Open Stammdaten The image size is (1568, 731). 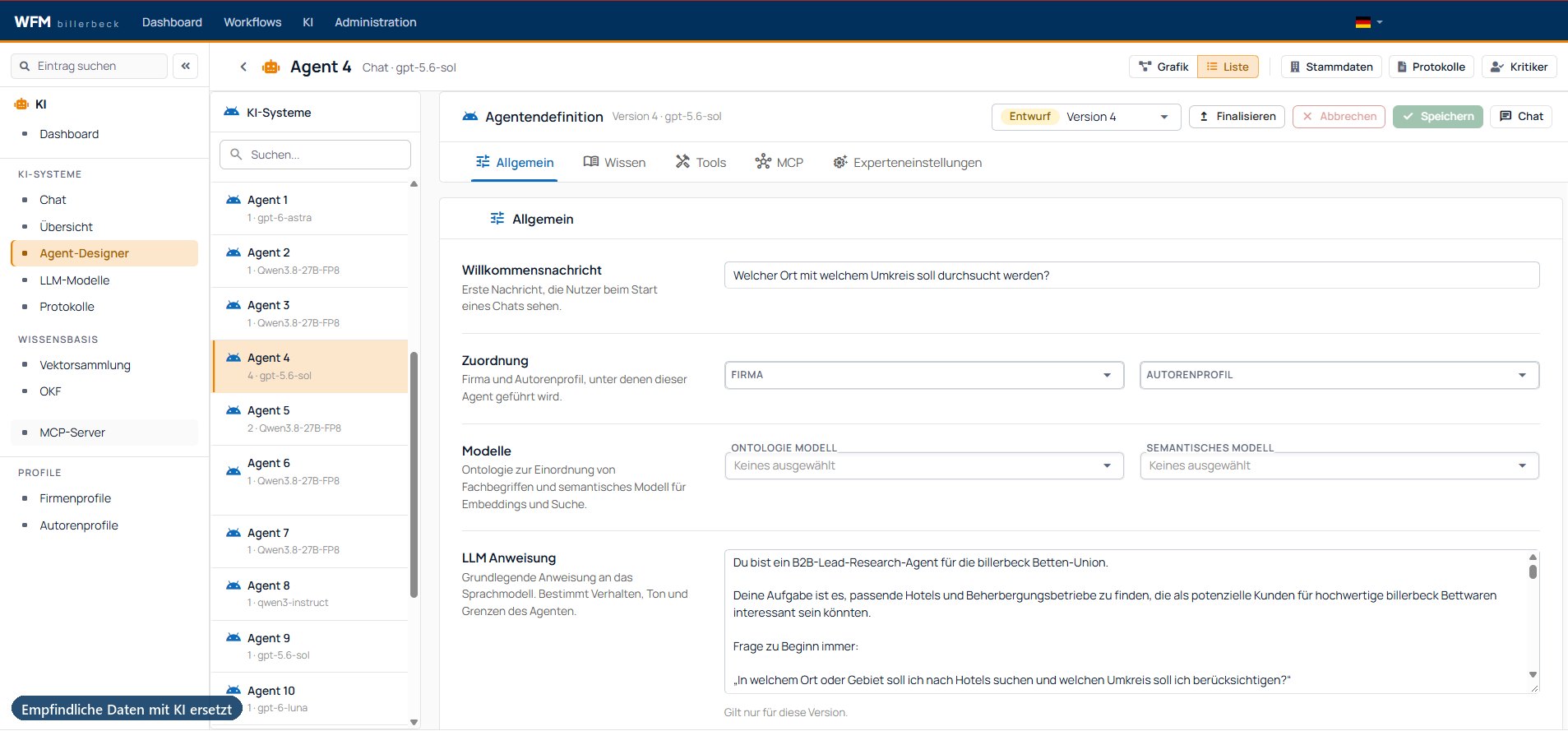click(1331, 67)
